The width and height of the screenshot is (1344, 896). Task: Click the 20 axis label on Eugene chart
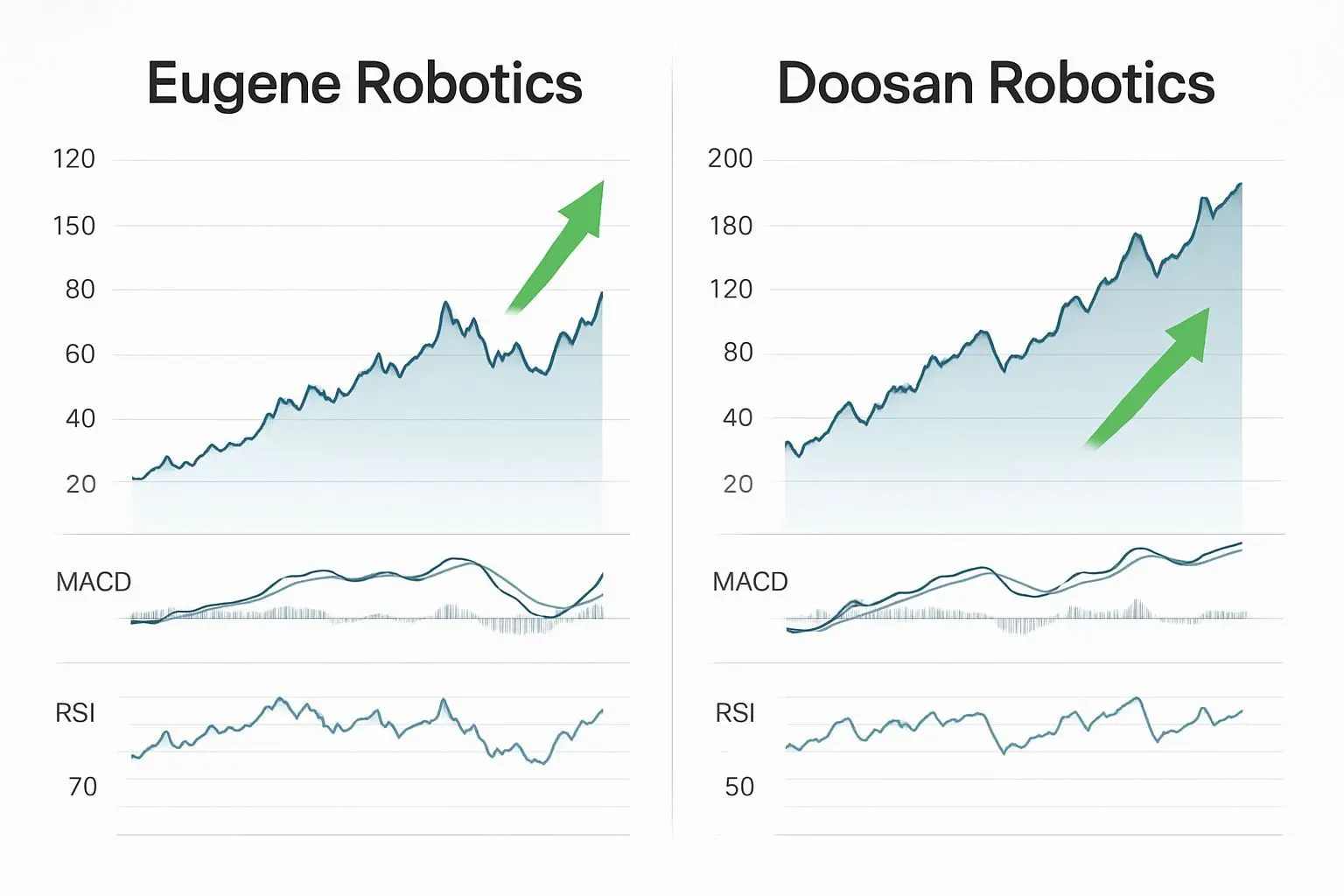[x=80, y=484]
